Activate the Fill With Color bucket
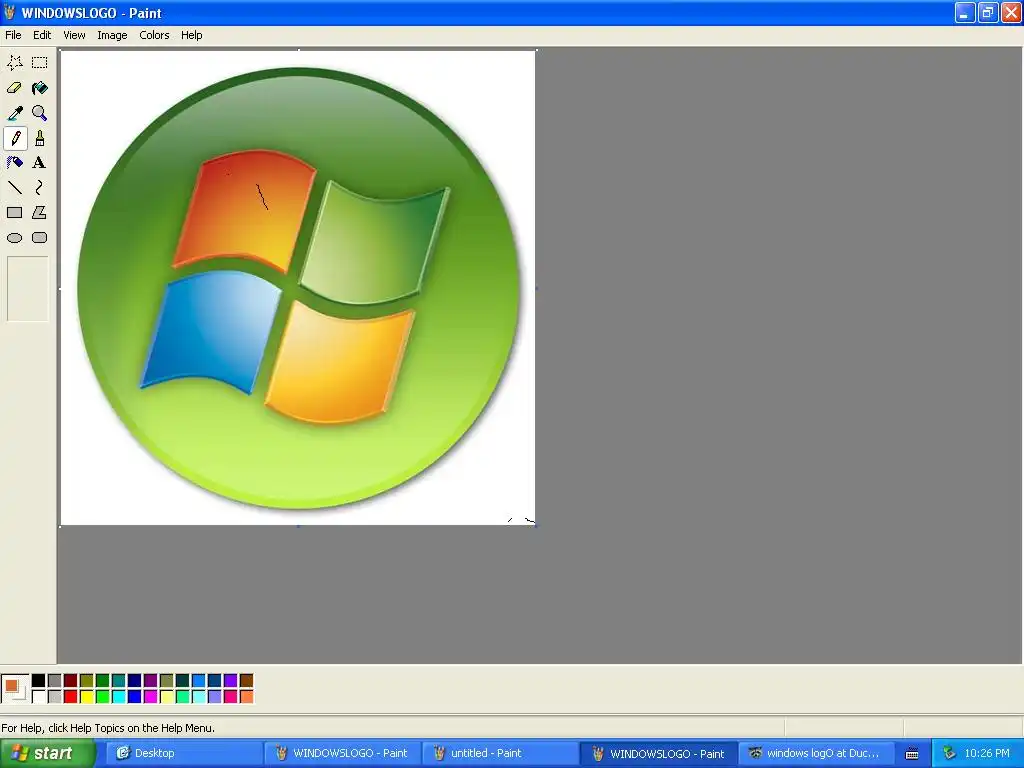The height and width of the screenshot is (768, 1024). coord(40,88)
